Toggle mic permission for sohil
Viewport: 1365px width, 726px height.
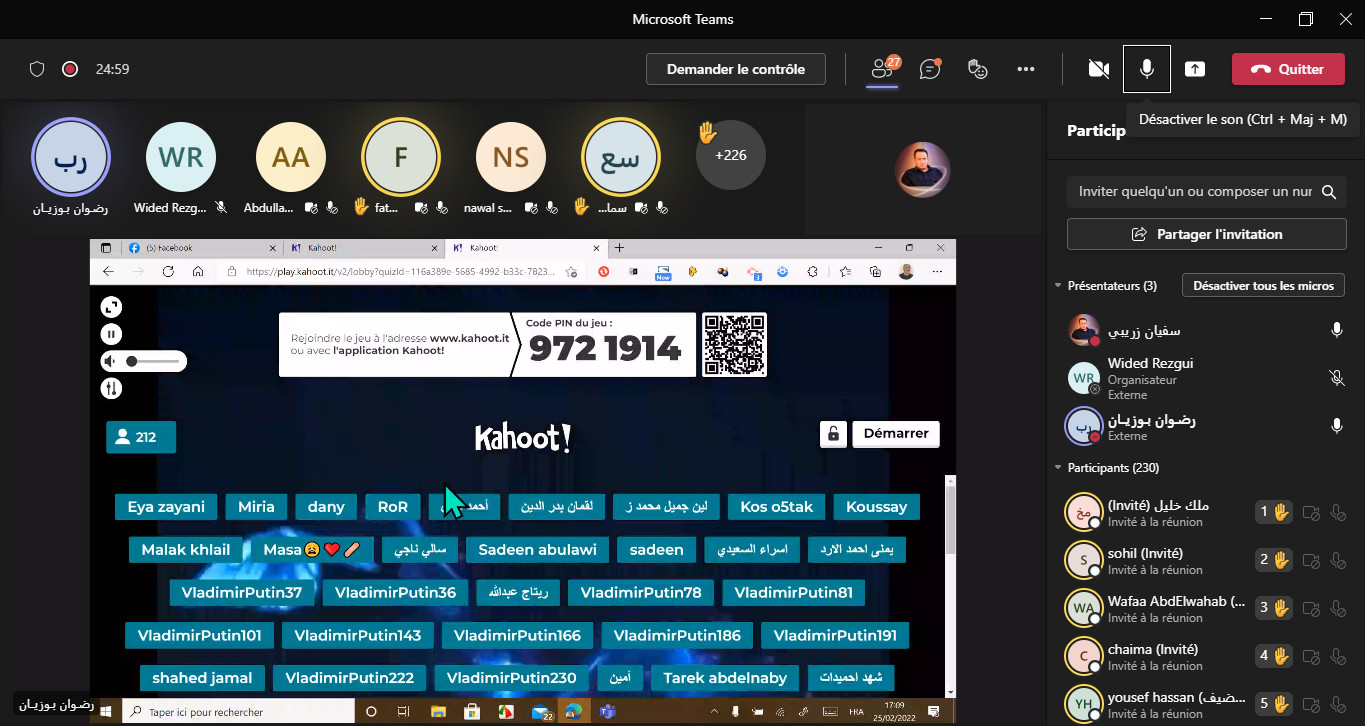[x=1340, y=561]
